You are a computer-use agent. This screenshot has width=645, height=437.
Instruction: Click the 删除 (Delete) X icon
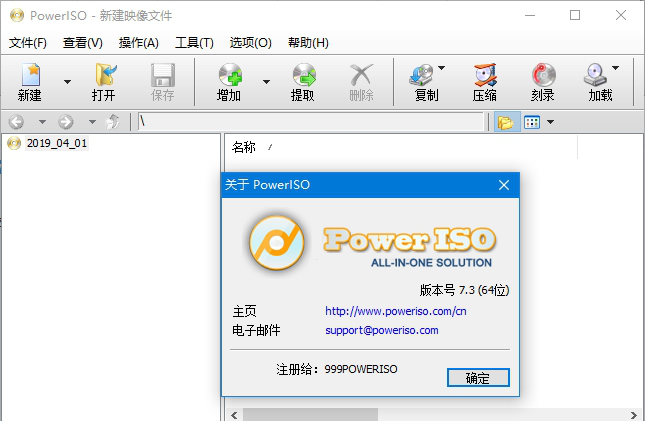point(361,75)
